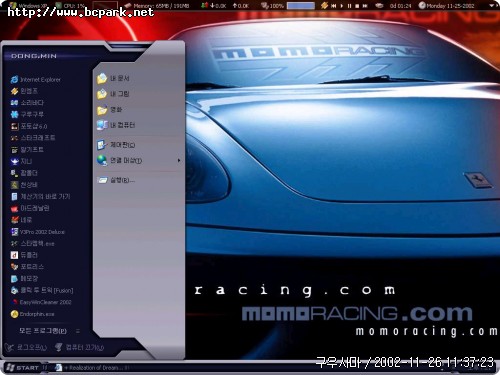Viewport: 500px width, 375px height.
Task: Switch to the Realization of Dream taskbar window
Action: point(92,368)
